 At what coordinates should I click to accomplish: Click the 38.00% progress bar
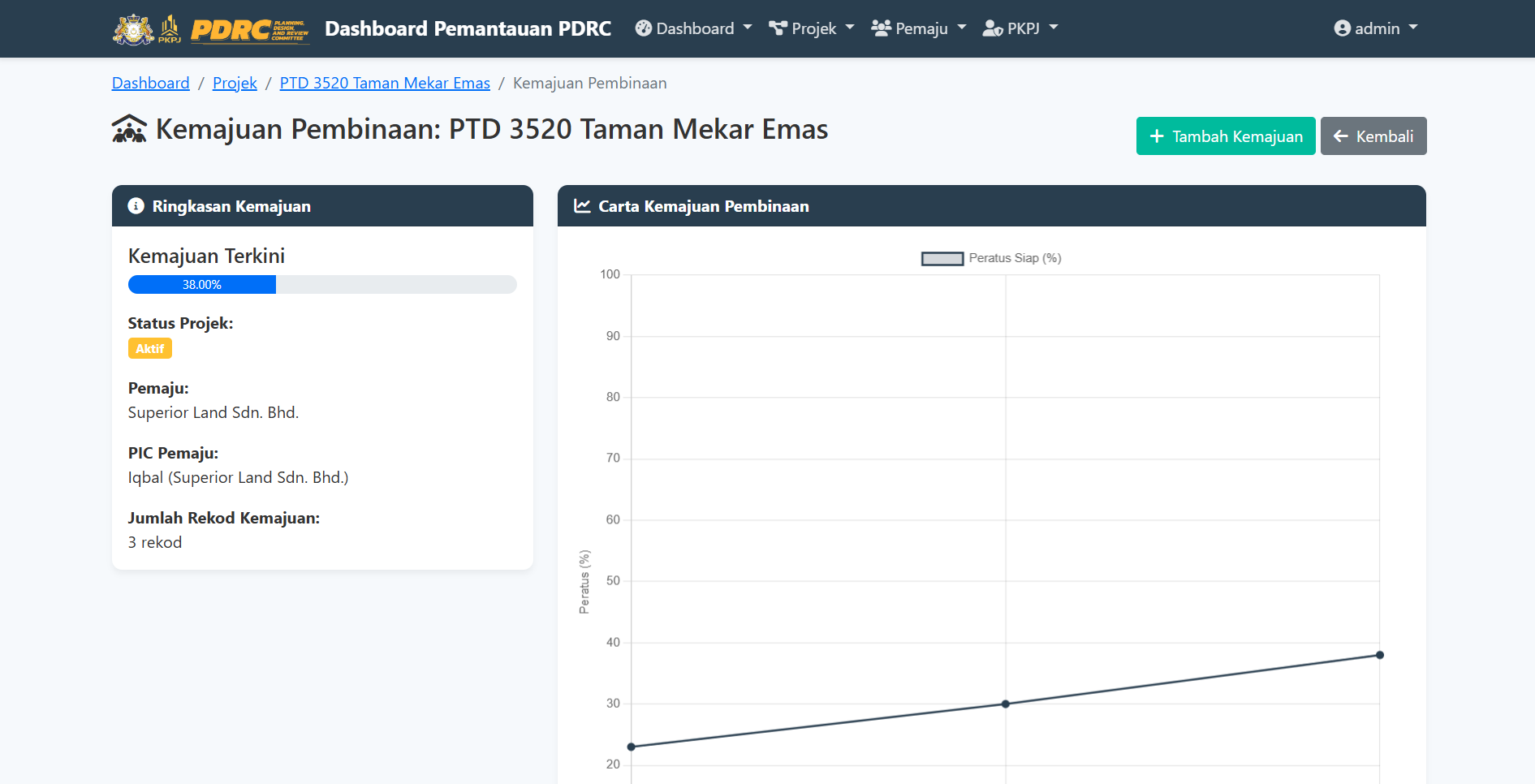202,285
